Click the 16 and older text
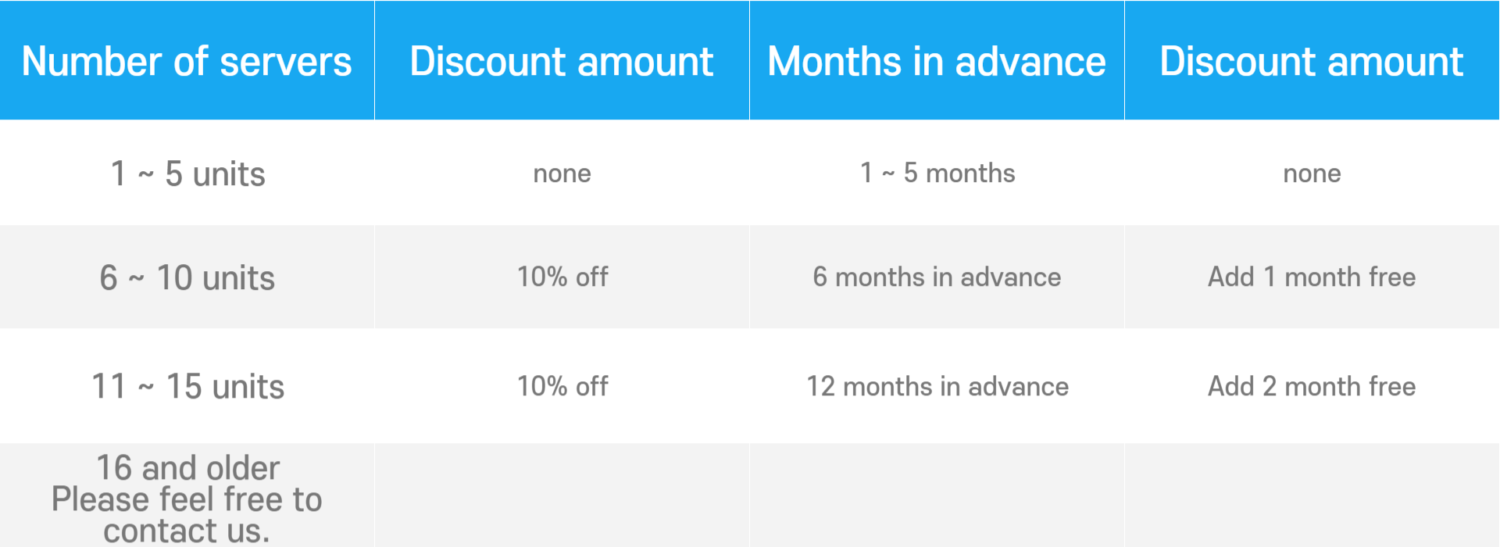The image size is (1500, 547). point(187,467)
